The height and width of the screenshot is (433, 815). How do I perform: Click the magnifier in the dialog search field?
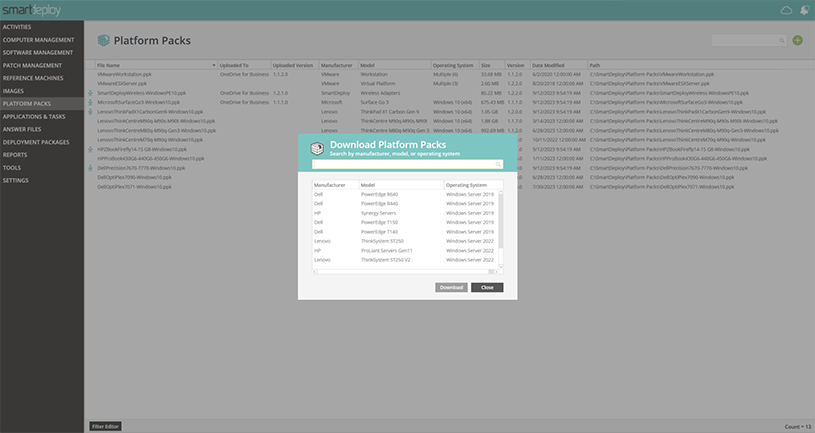(x=498, y=164)
